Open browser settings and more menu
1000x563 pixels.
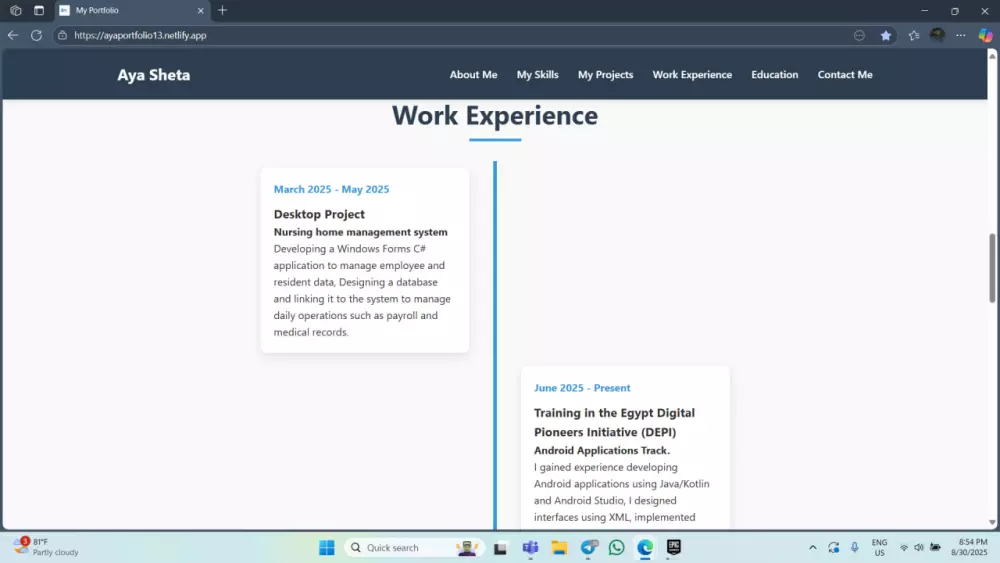coord(960,36)
